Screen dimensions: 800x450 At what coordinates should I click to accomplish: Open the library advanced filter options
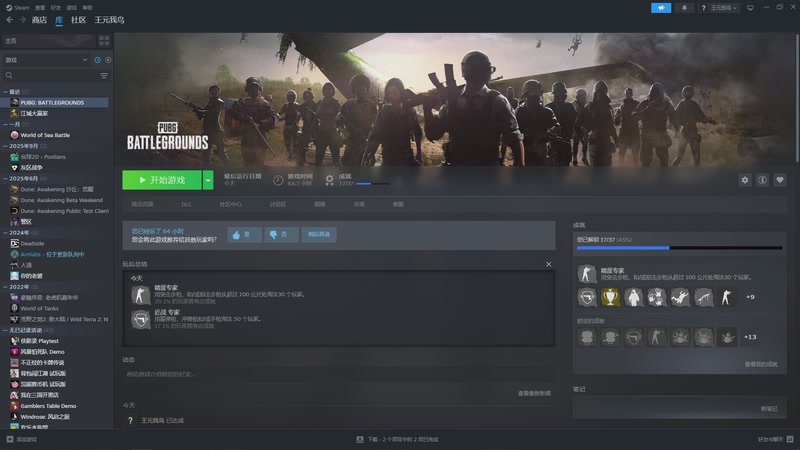pyautogui.click(x=104, y=76)
